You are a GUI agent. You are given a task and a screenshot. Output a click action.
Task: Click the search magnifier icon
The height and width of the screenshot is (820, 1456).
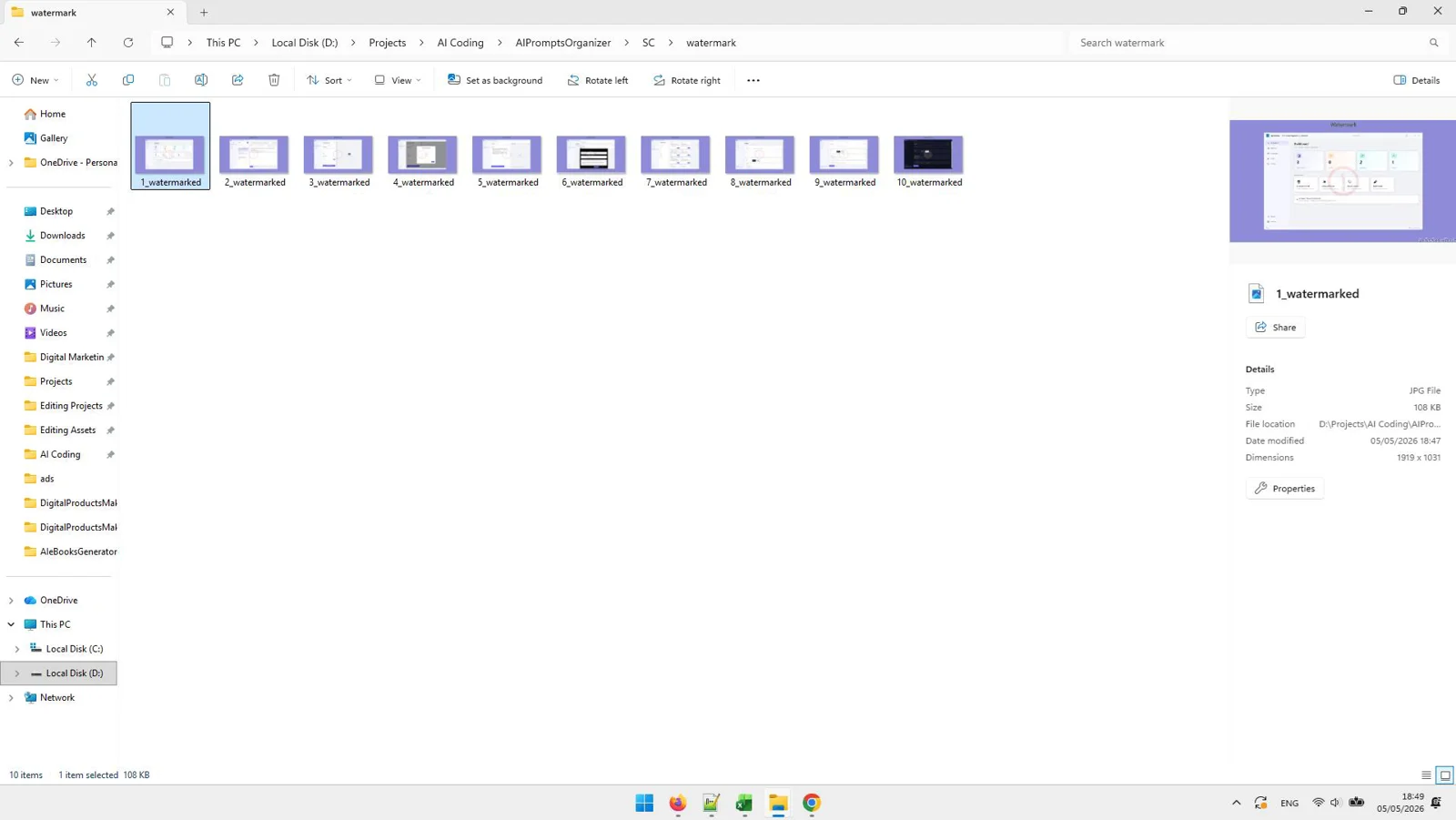pos(1434,43)
